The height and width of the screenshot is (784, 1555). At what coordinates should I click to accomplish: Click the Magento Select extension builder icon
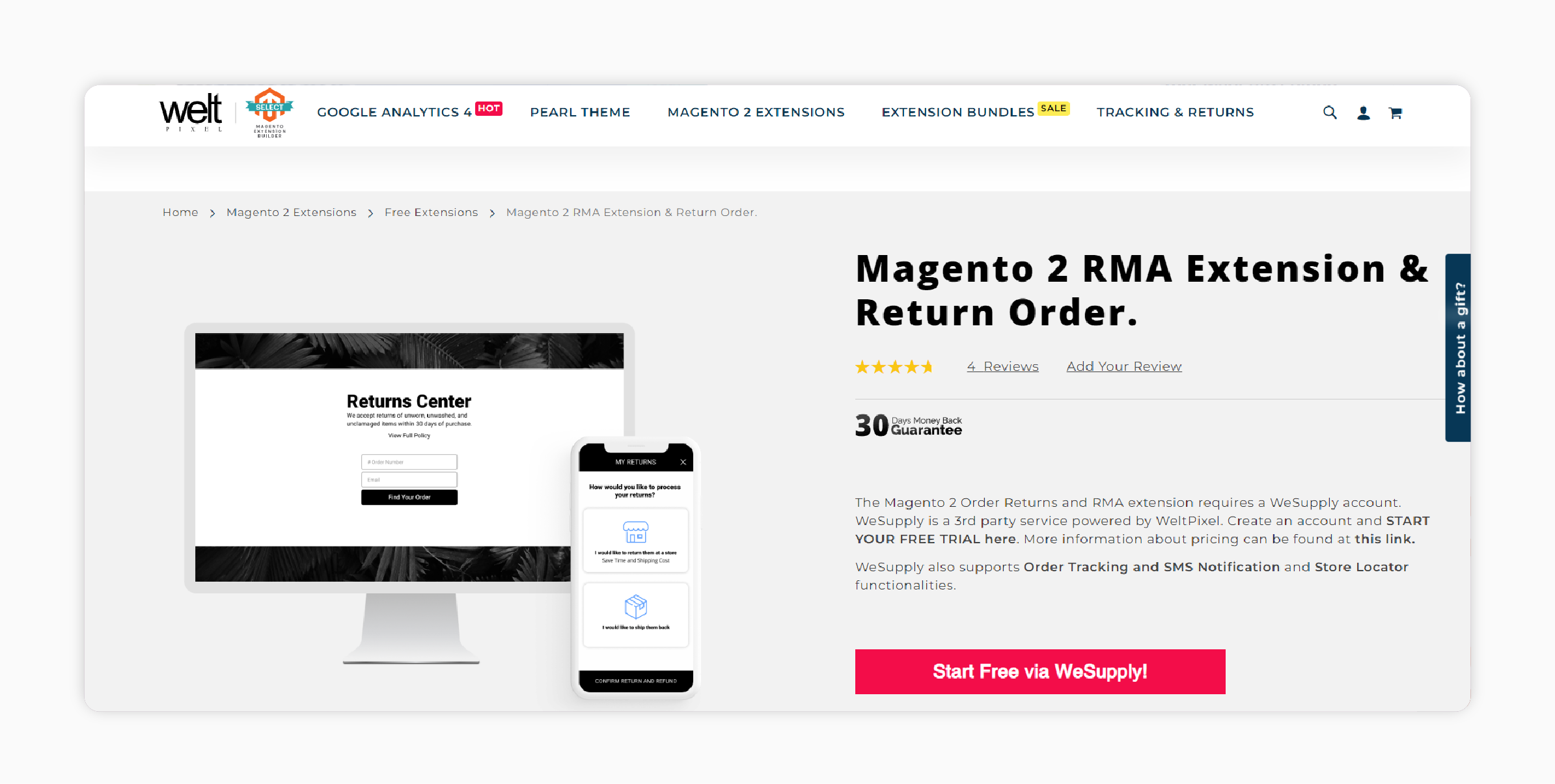(264, 111)
